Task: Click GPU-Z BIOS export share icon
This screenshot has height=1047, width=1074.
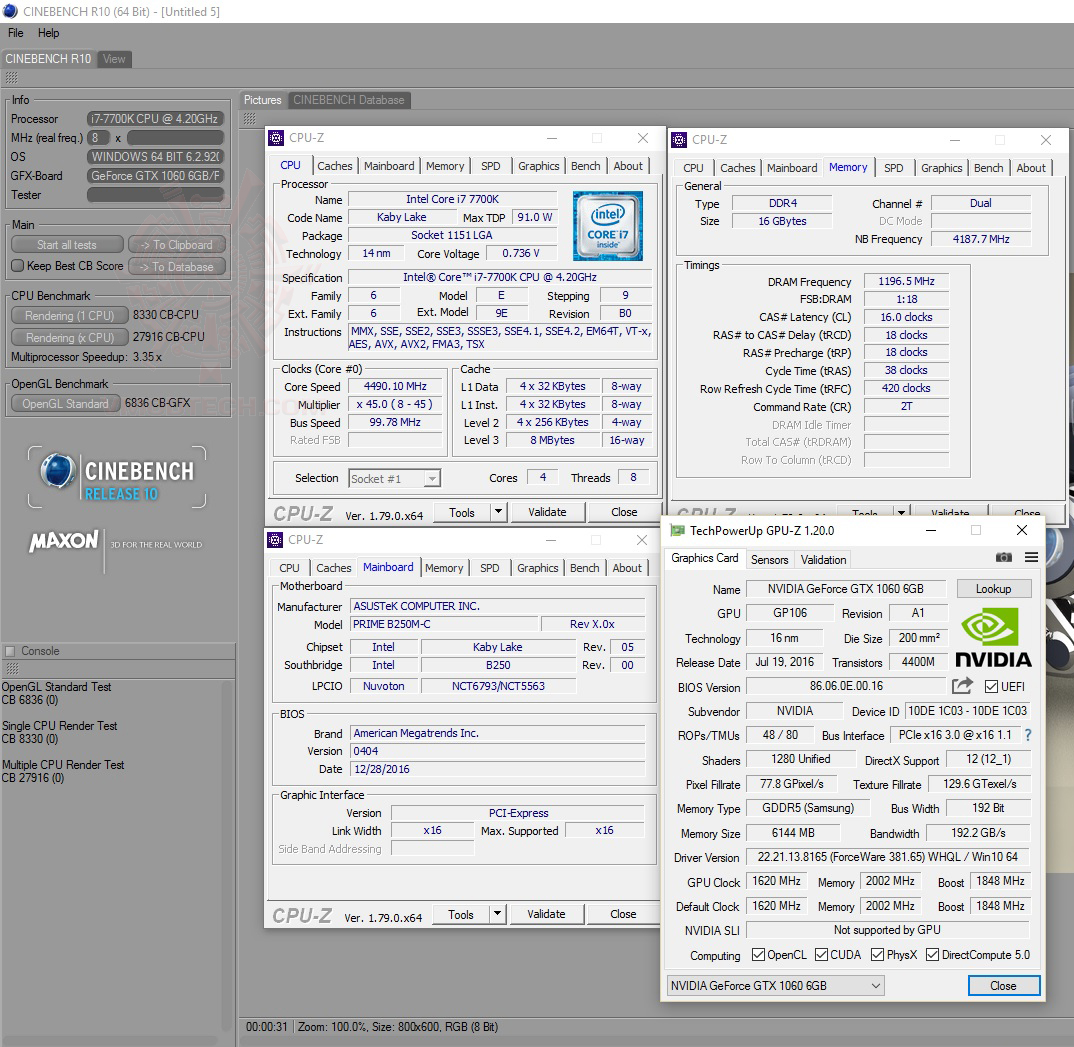Action: (962, 686)
